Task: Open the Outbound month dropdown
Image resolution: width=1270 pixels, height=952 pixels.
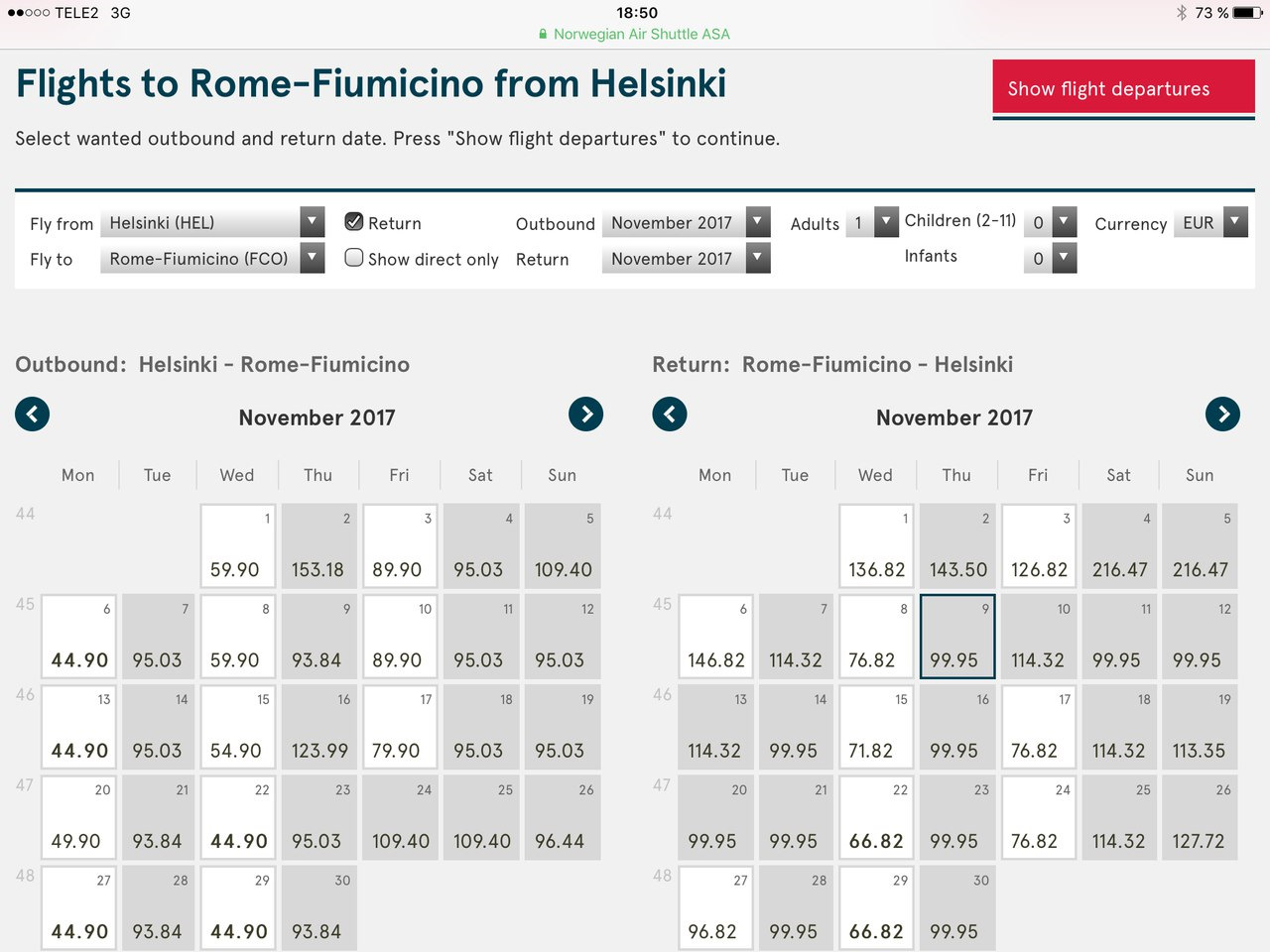Action: click(x=687, y=222)
